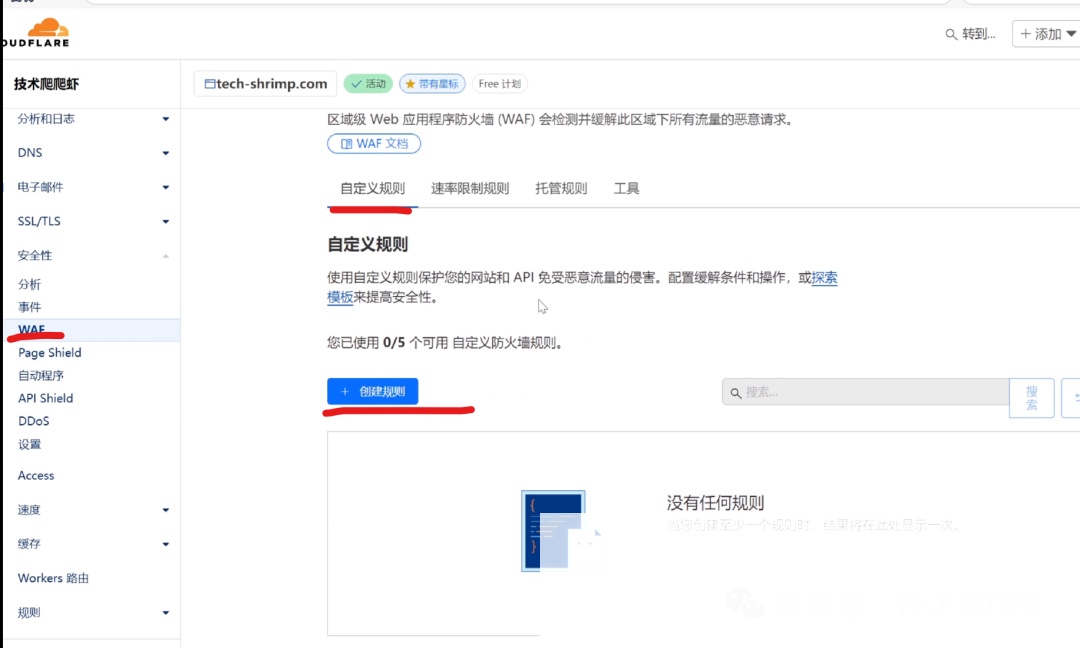Click the empty-rules code illustration
Image resolution: width=1080 pixels, height=648 pixels.
[561, 530]
